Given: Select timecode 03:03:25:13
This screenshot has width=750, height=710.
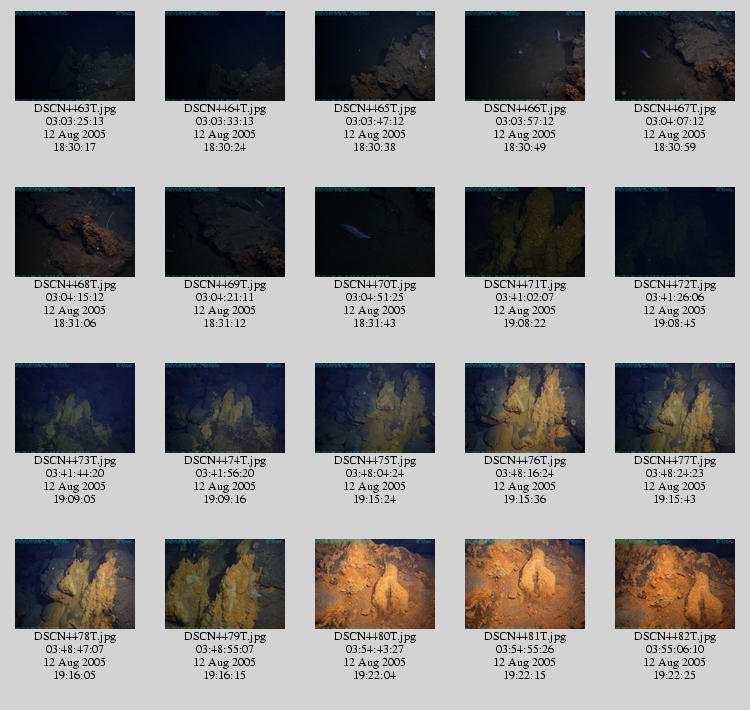Looking at the screenshot, I should pos(75,121).
